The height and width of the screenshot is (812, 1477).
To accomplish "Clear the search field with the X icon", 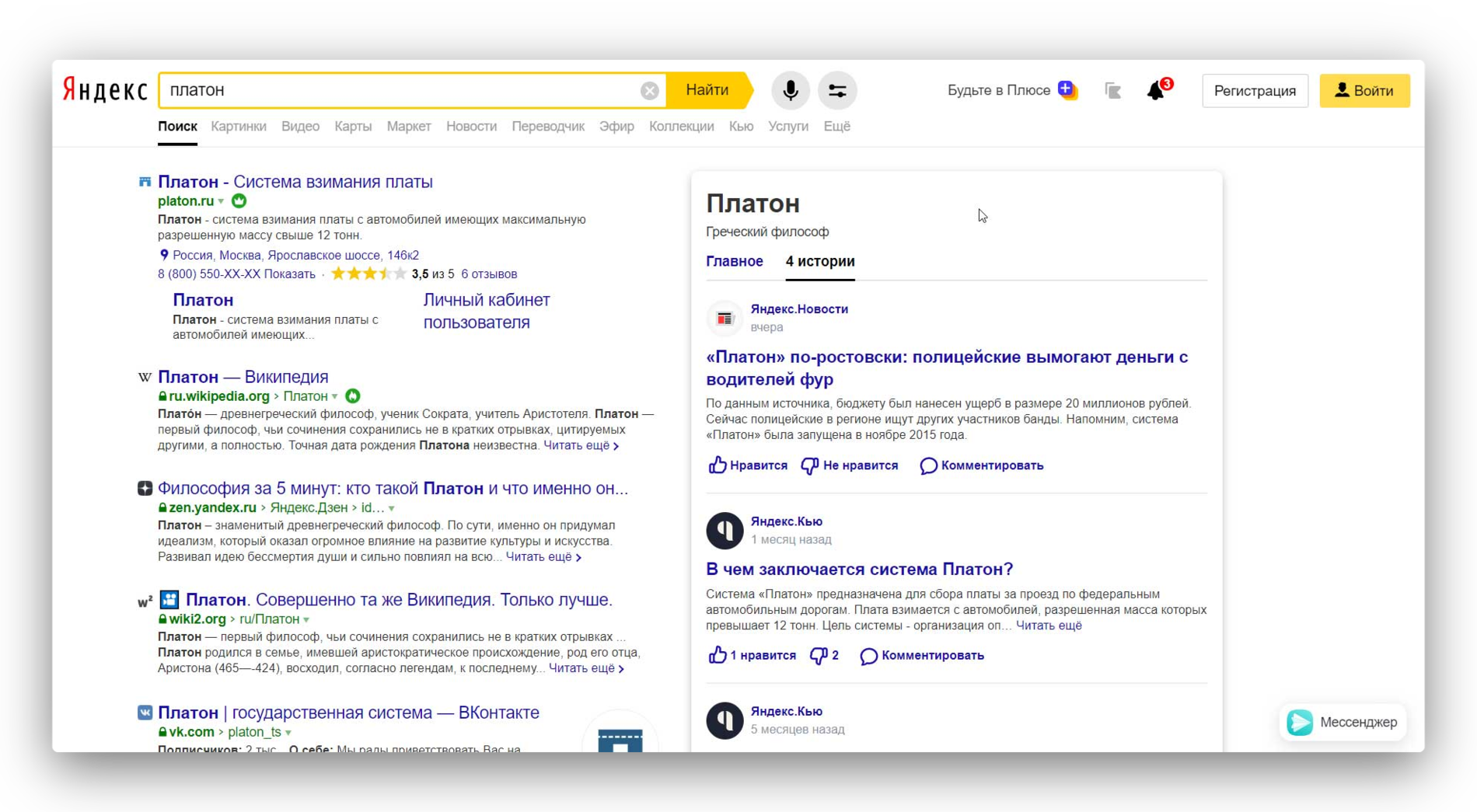I will pyautogui.click(x=650, y=91).
